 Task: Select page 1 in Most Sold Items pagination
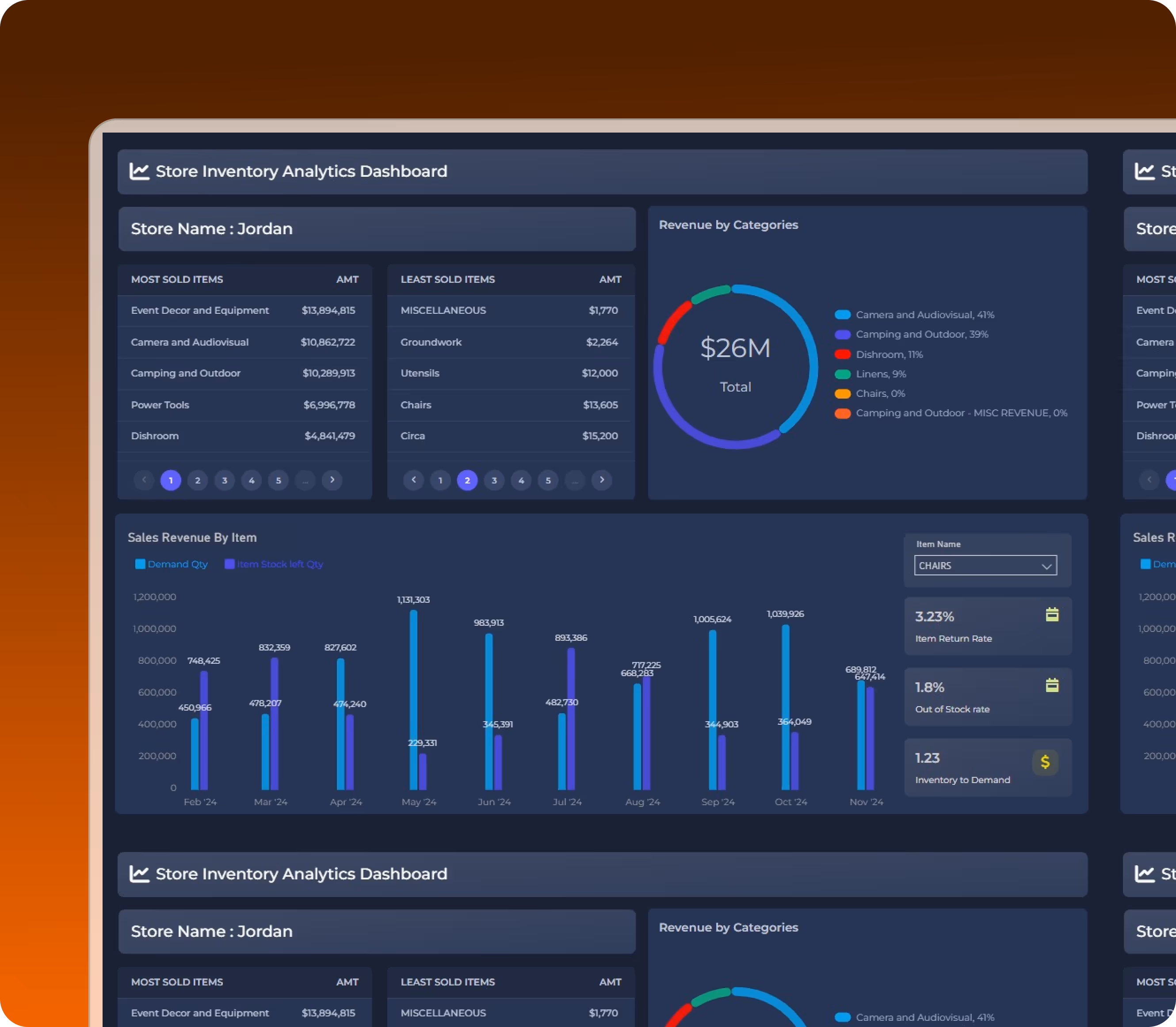pos(171,480)
